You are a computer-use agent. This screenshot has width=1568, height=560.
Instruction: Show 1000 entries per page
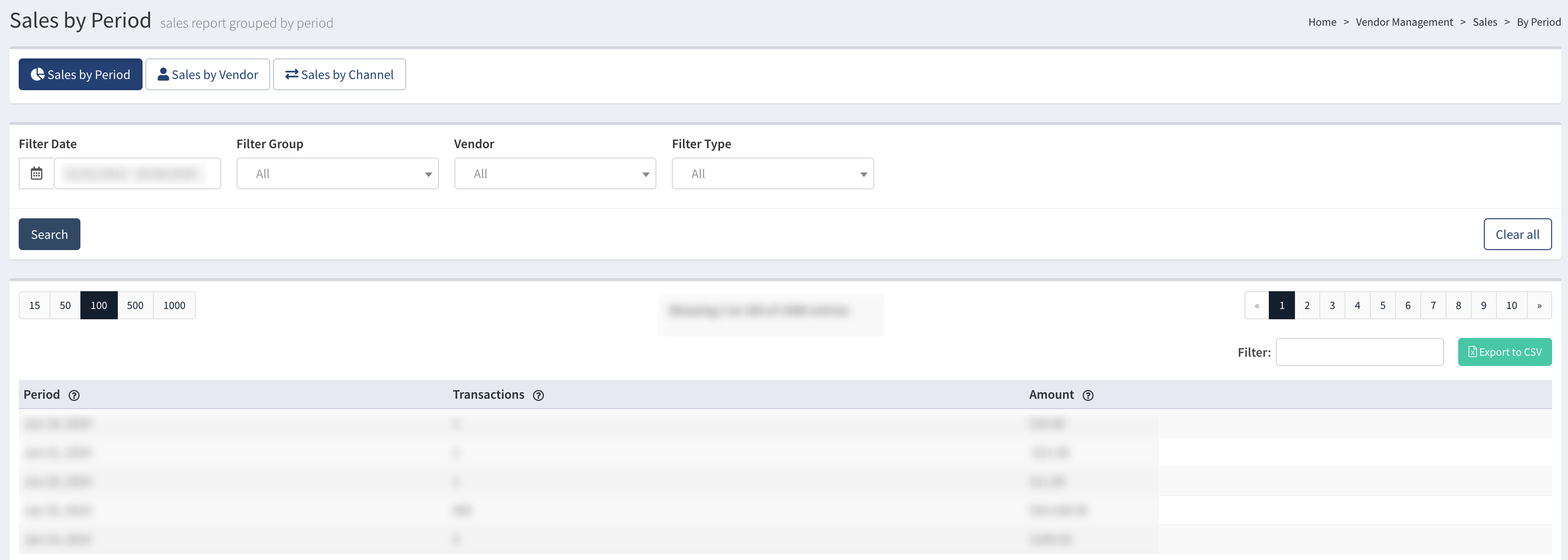[x=174, y=306]
